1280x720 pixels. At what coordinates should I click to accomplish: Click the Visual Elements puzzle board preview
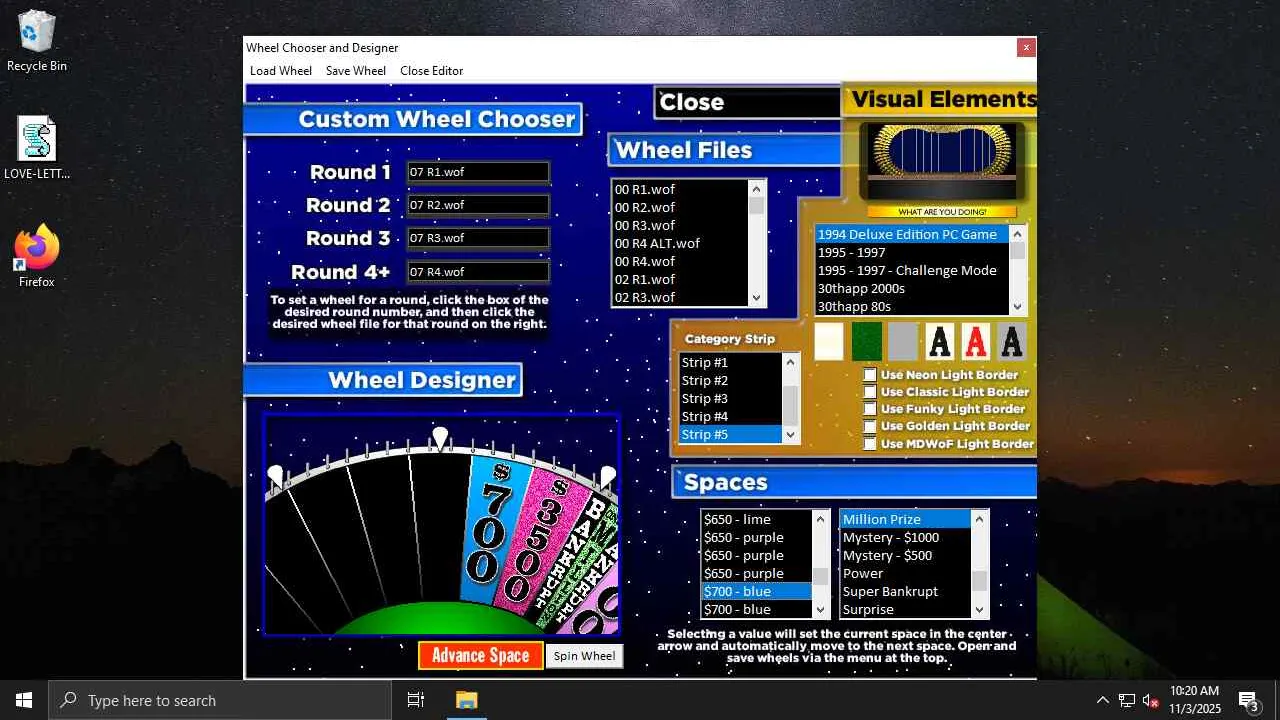[x=942, y=162]
